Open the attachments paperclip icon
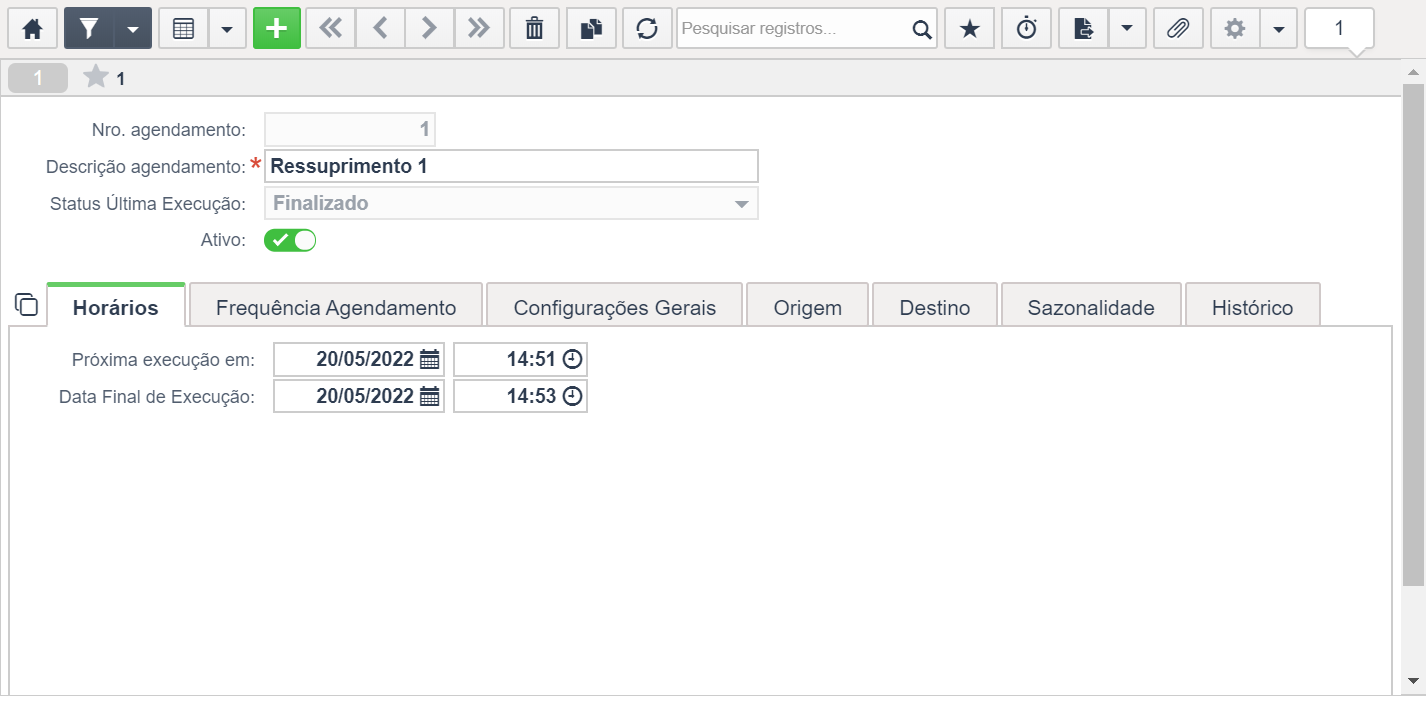This screenshot has height=708, width=1426. [1178, 29]
